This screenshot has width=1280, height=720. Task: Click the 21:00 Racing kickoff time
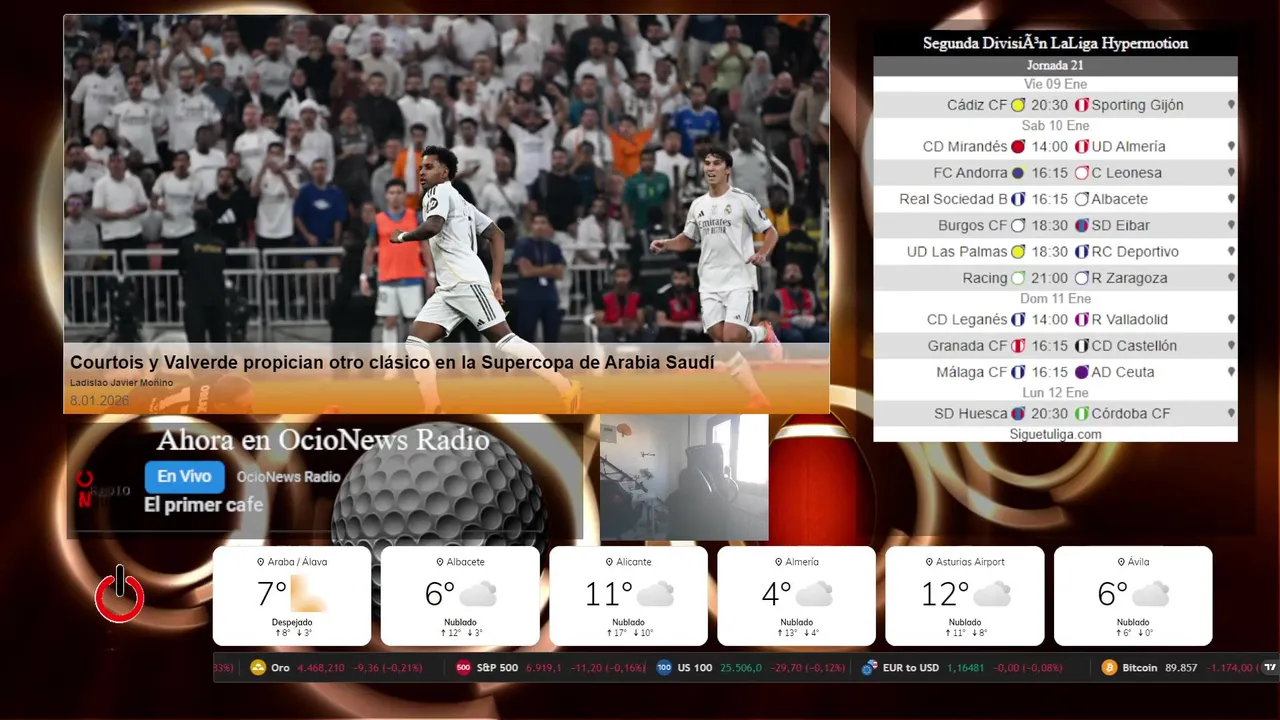[x=1050, y=278]
